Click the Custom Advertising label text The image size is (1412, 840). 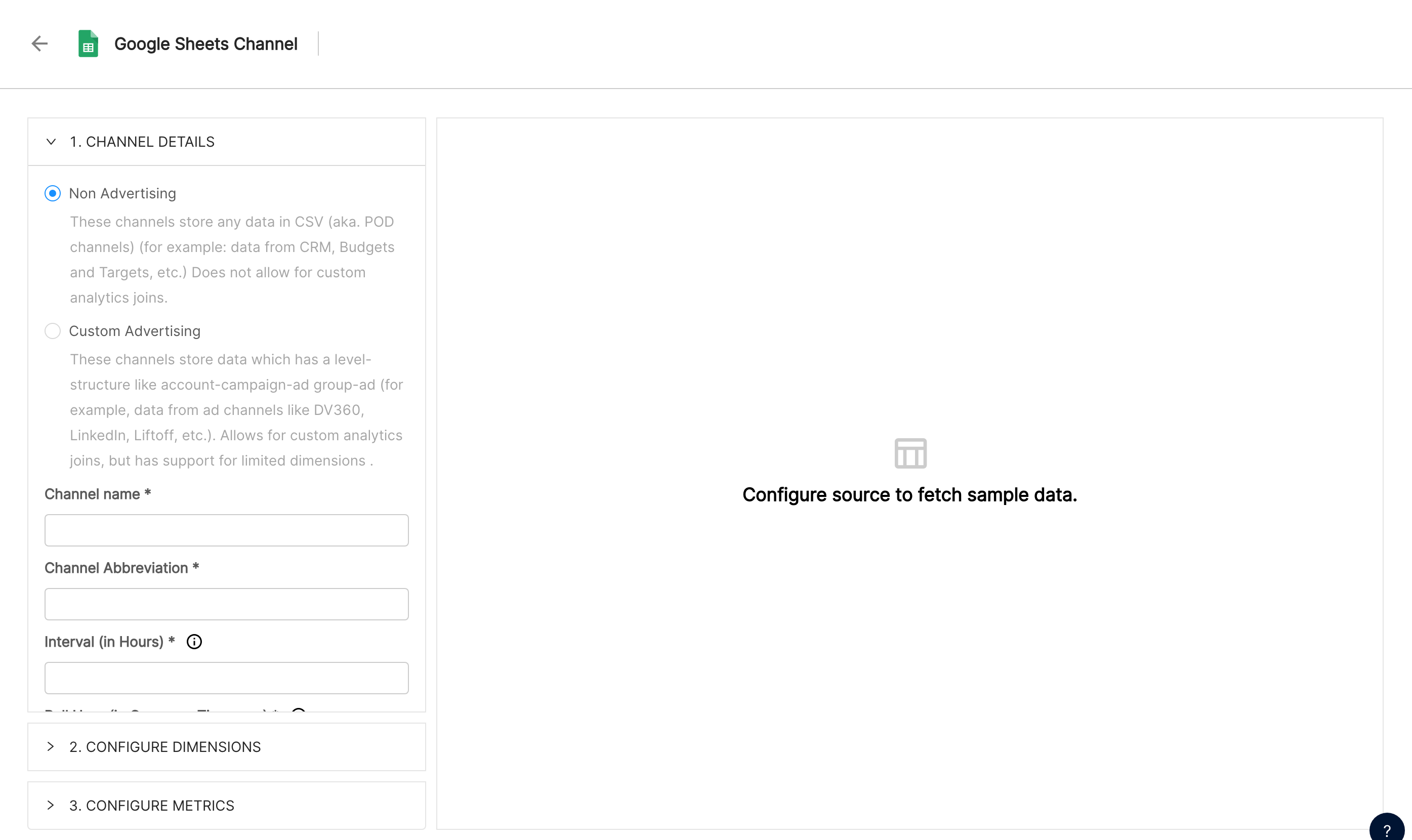click(135, 331)
